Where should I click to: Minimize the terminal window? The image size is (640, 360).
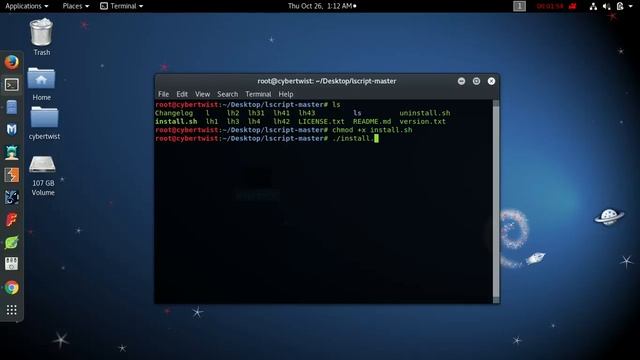[461, 81]
